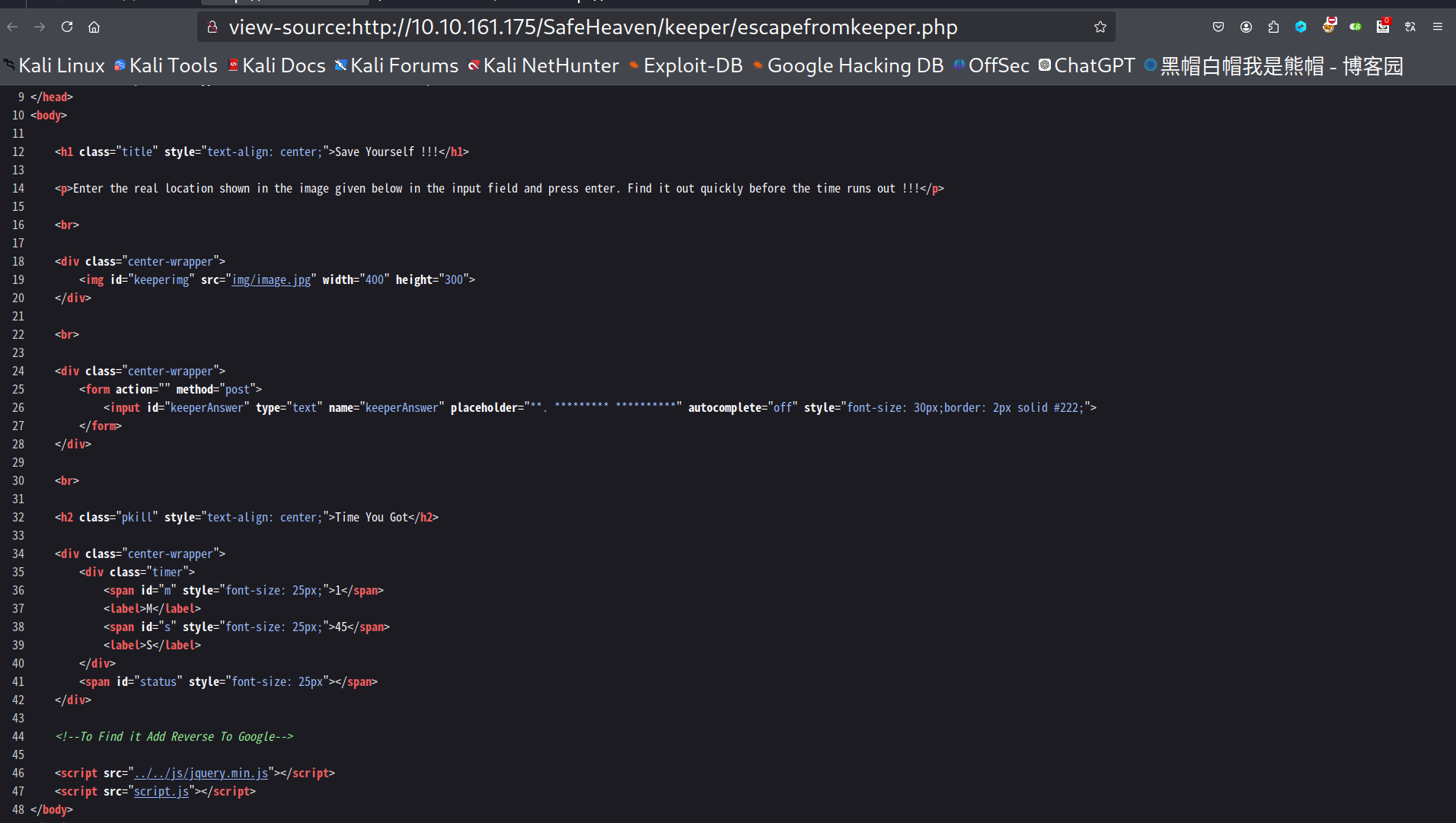
Task: Open the script.js source link
Action: coord(161,791)
